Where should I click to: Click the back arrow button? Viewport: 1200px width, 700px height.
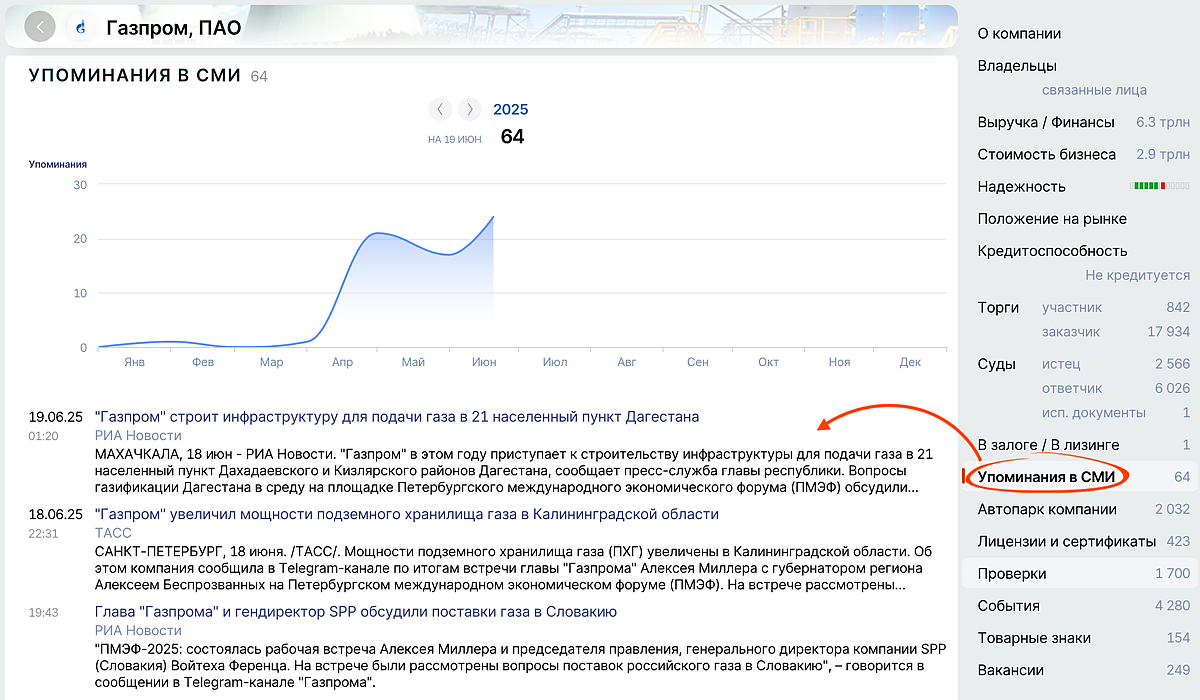coord(40,27)
